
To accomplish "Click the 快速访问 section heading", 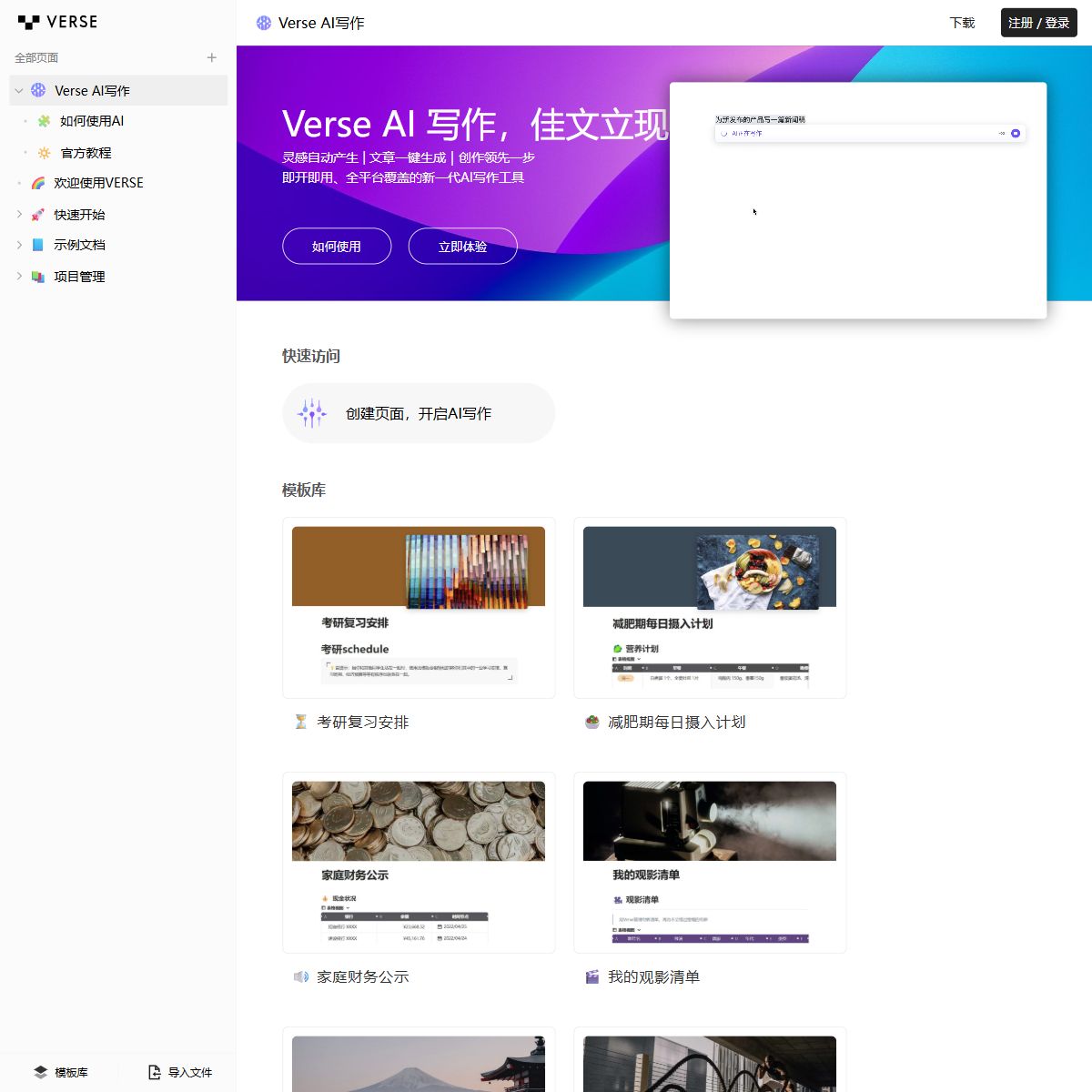I will coord(311,356).
